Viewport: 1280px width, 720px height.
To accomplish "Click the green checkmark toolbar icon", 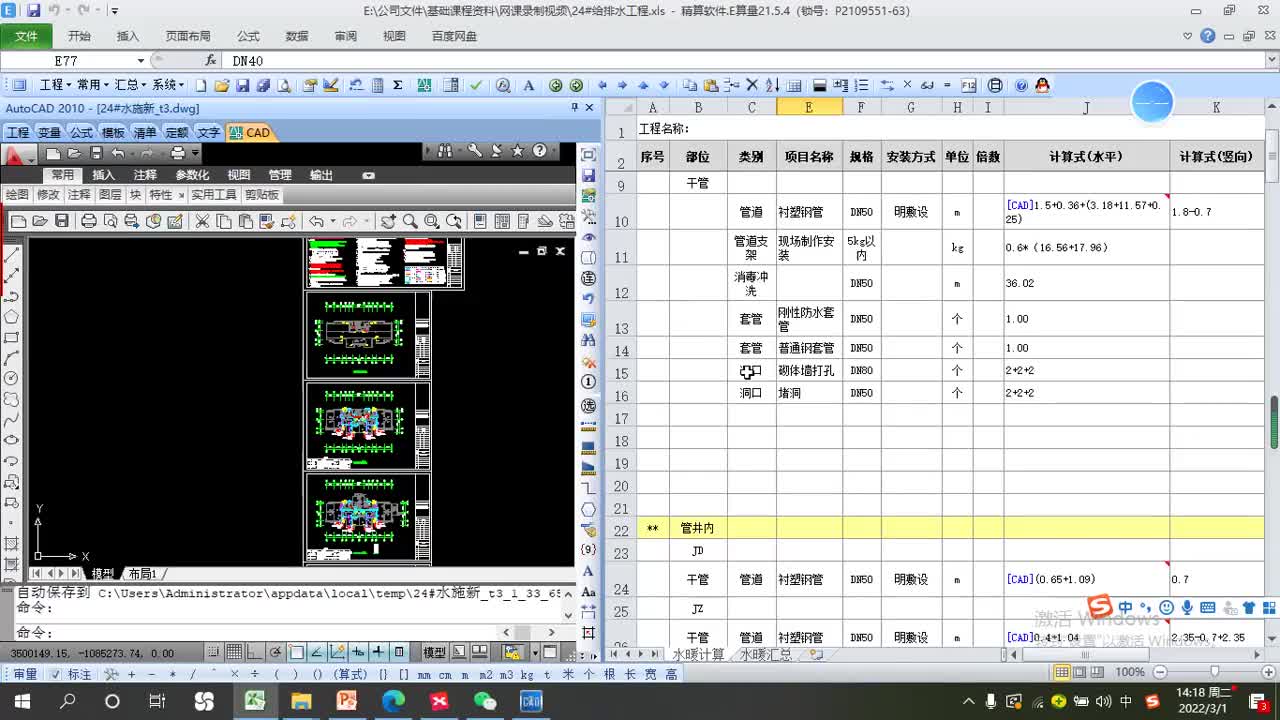I will tap(476, 86).
